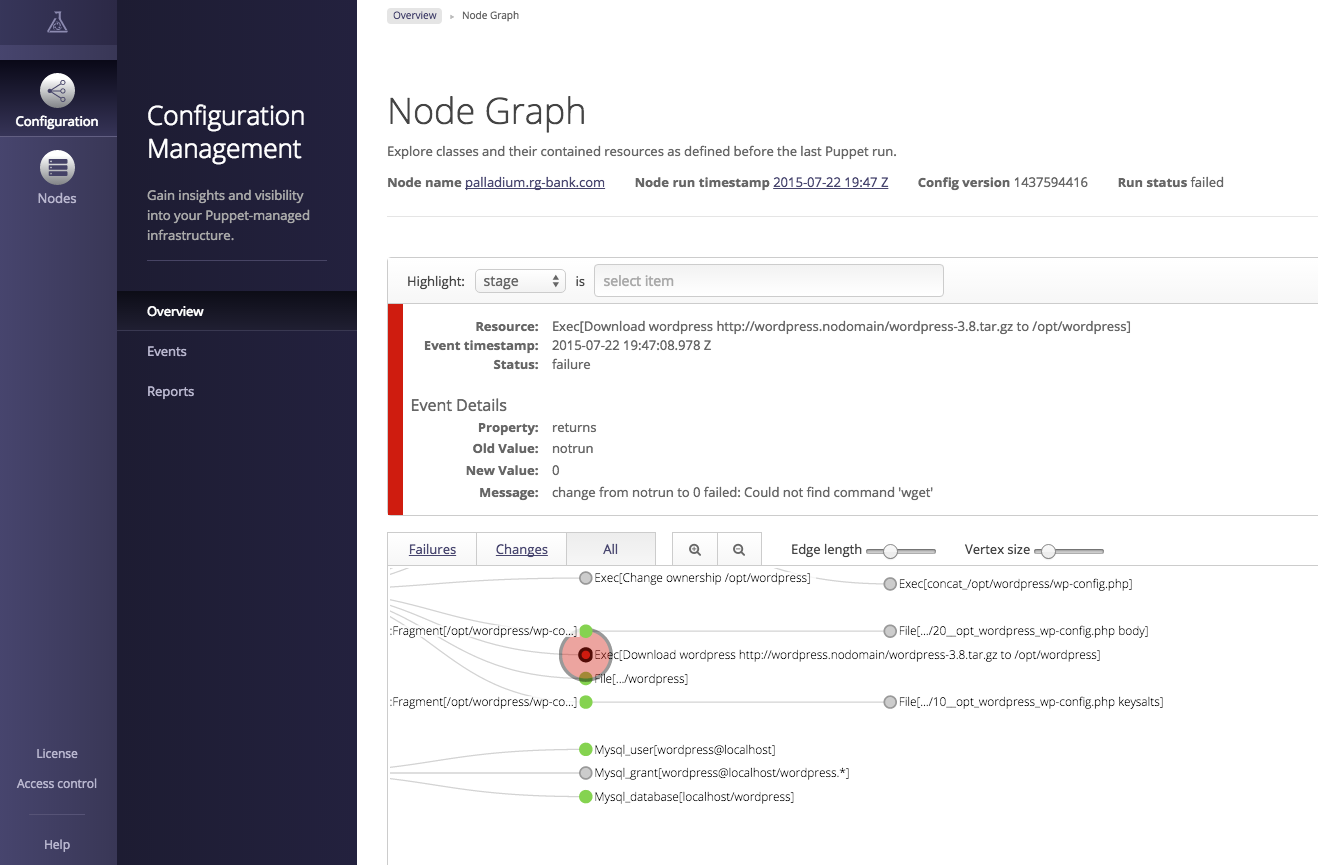
Task: Click the Access control link at bottom left
Action: point(57,783)
